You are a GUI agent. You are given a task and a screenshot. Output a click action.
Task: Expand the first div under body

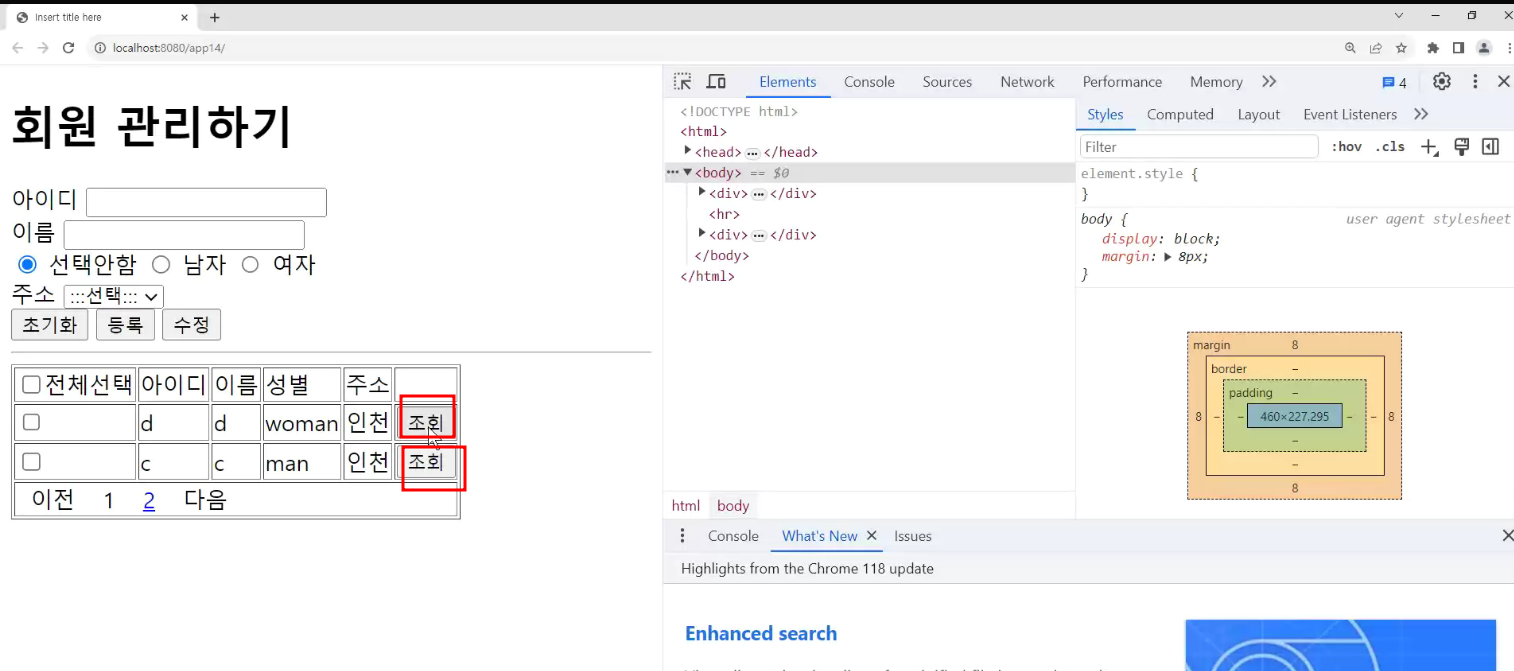702,192
